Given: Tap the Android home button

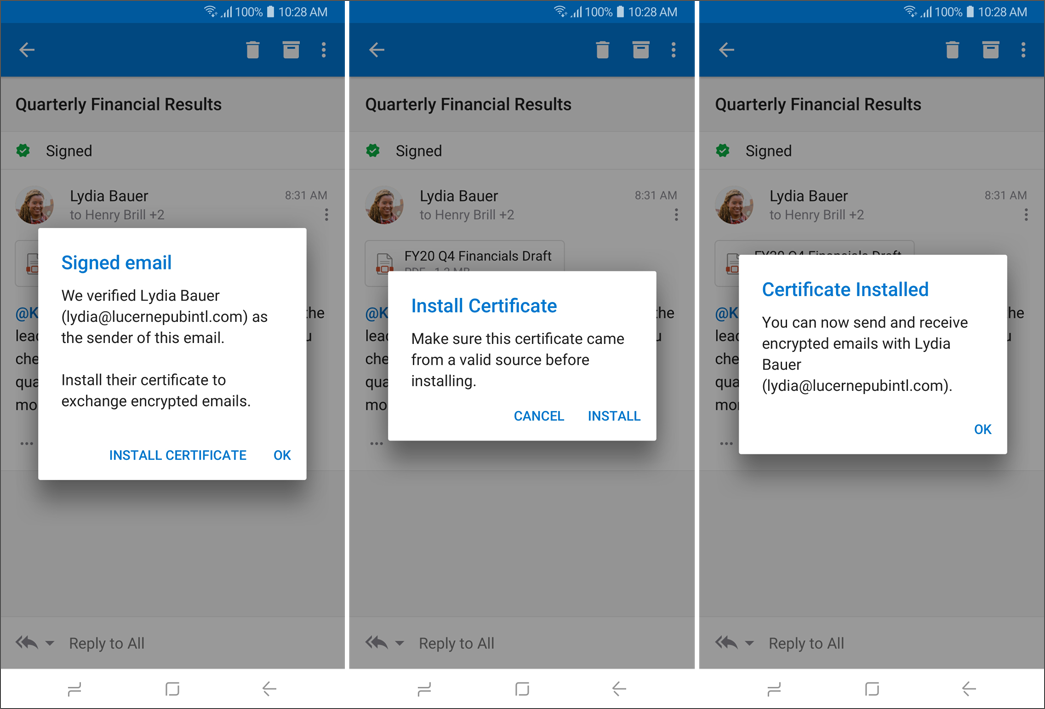Looking at the screenshot, I should [171, 688].
